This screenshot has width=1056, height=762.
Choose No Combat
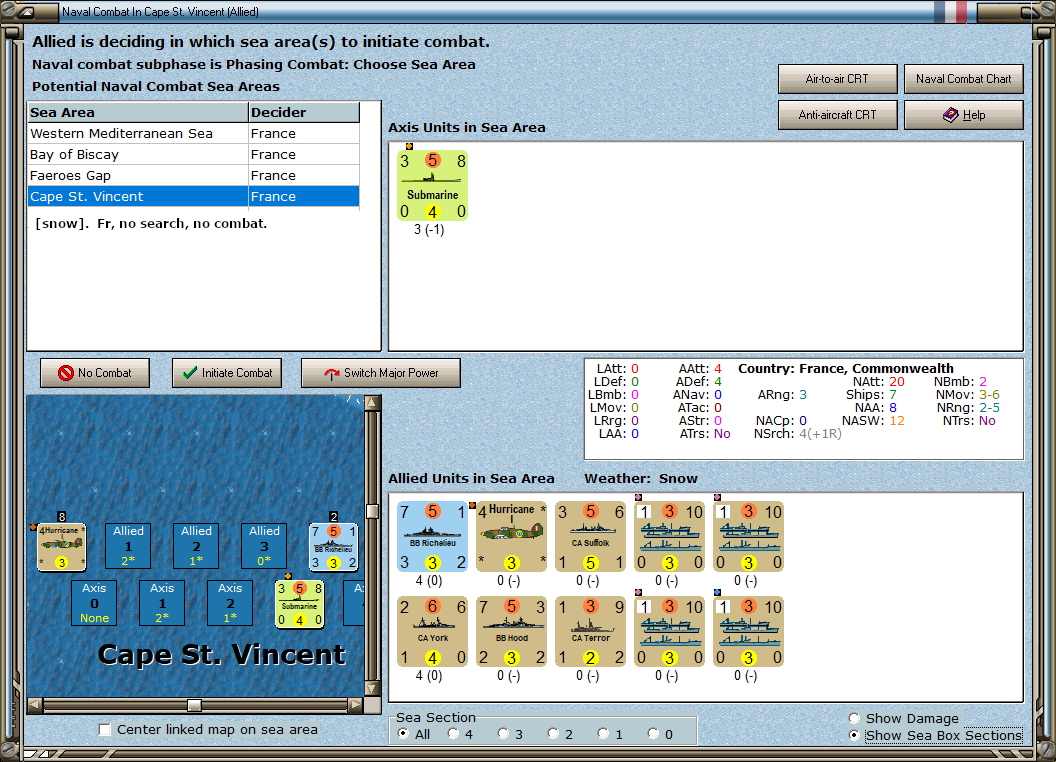[x=95, y=372]
